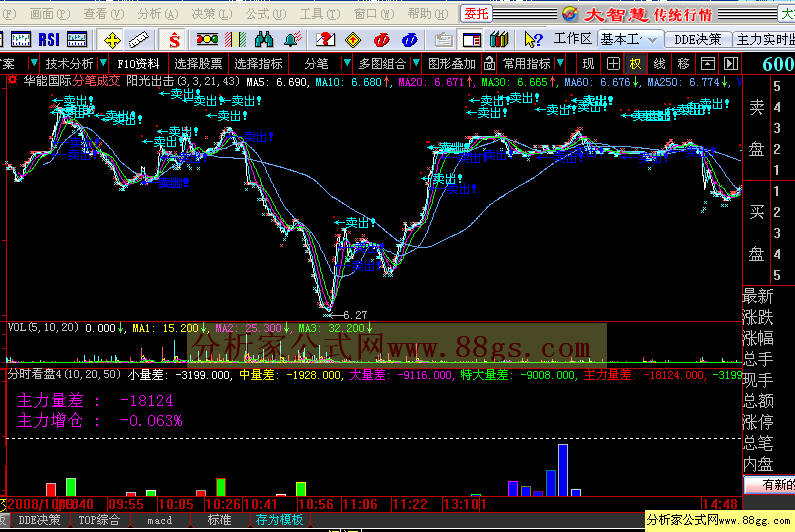Image resolution: width=795 pixels, height=532 pixels.
Task: Click the help pointer with question mark
Action: click(533, 40)
